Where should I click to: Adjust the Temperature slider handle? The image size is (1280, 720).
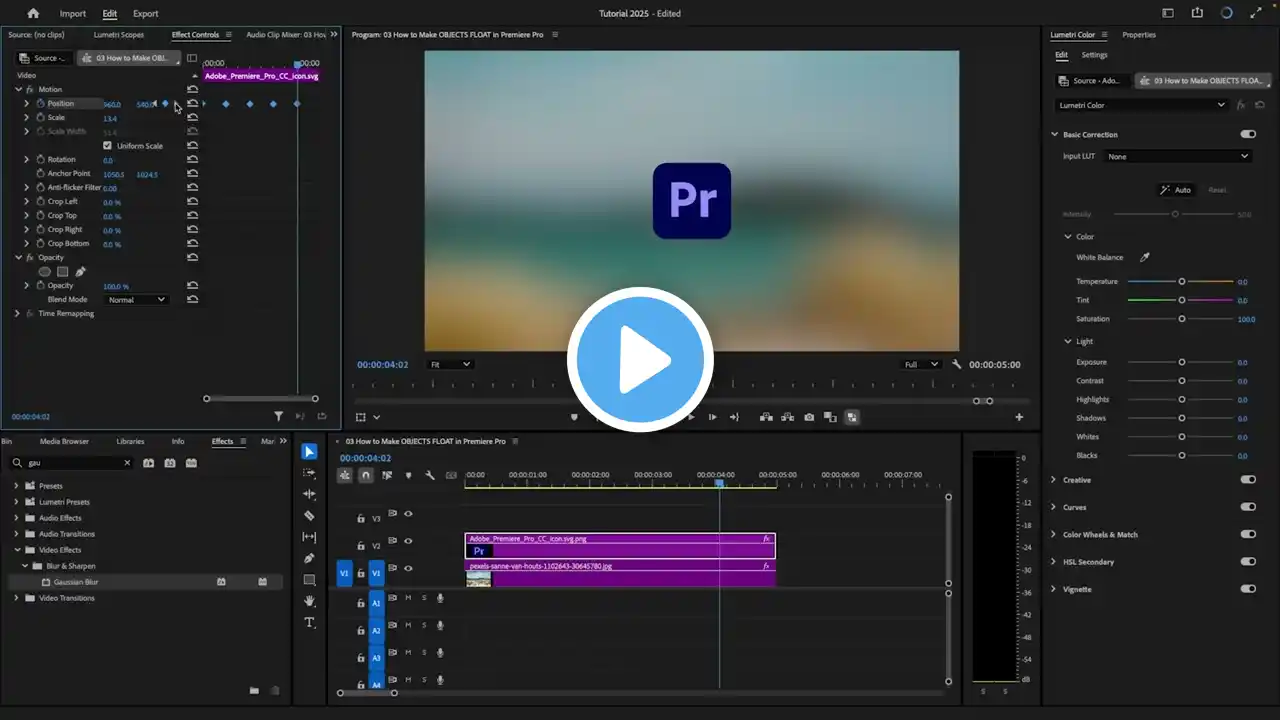click(x=1181, y=282)
